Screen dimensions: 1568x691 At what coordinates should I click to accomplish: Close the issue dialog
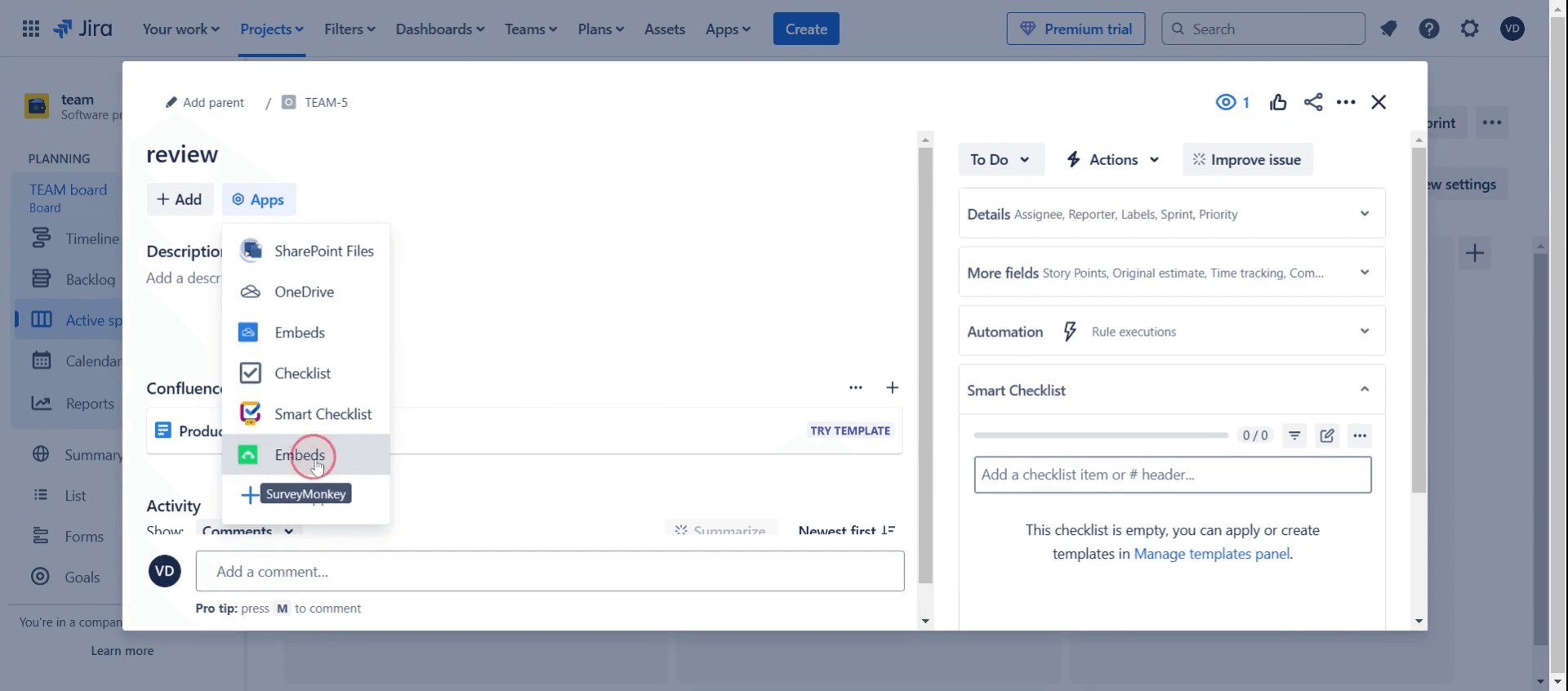pyautogui.click(x=1379, y=102)
